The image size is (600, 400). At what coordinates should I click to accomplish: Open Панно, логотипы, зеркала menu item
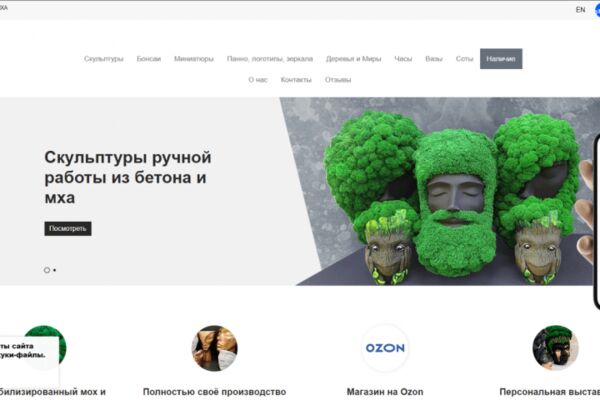(270, 59)
